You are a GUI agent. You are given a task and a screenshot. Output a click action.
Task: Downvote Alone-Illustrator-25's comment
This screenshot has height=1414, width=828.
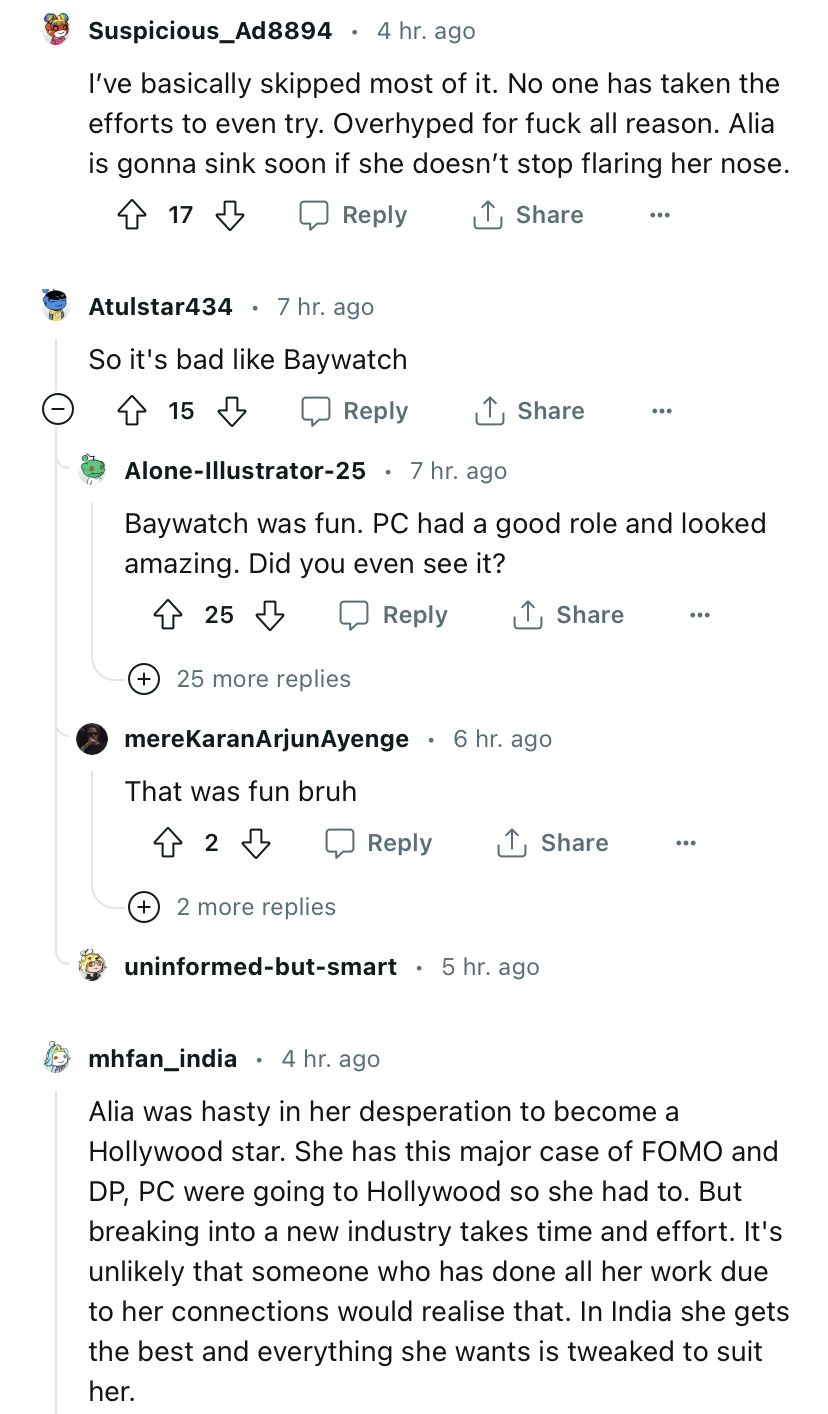coord(270,615)
